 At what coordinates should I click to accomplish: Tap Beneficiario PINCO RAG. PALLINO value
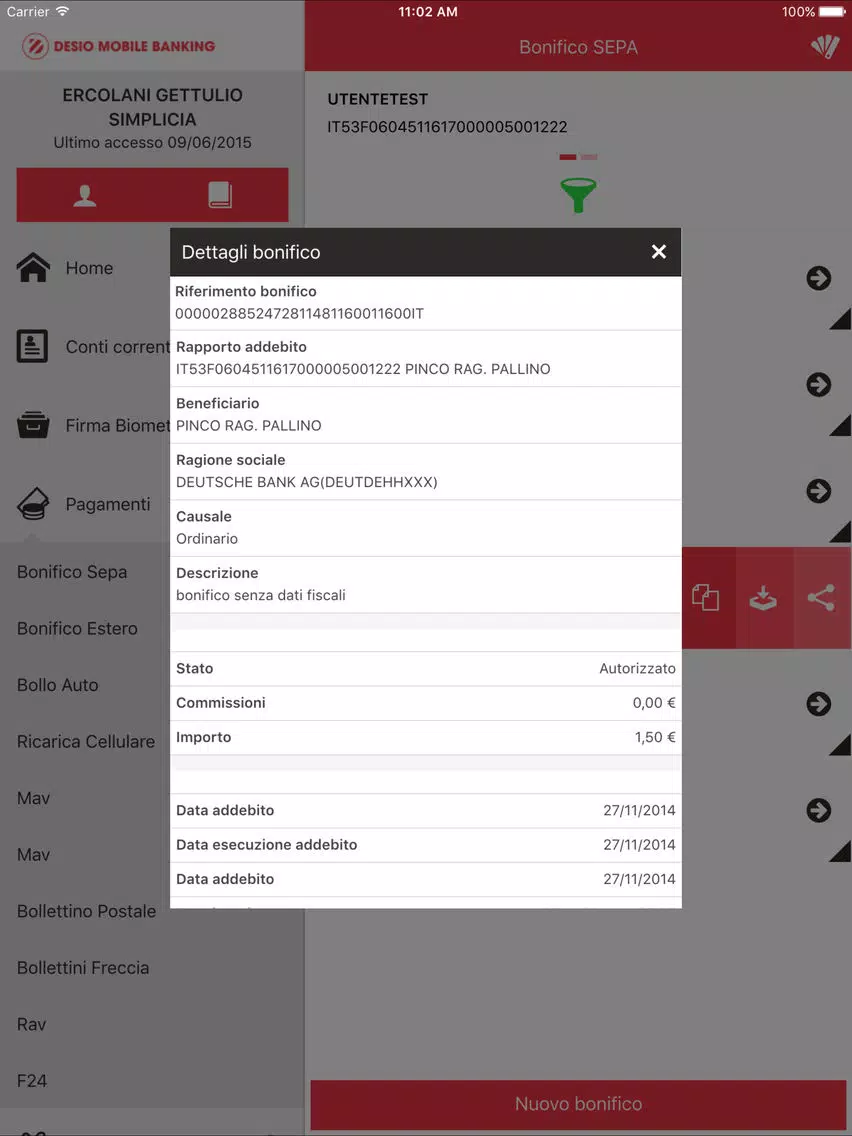[x=248, y=425]
